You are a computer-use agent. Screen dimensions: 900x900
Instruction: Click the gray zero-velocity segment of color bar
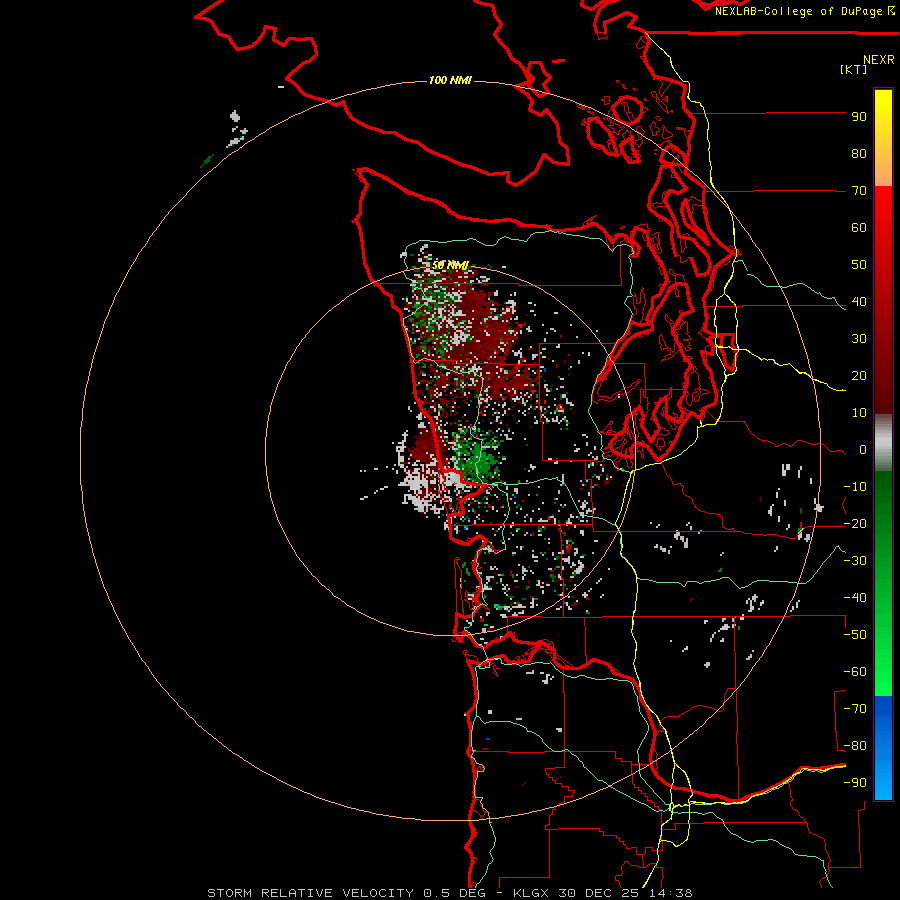(883, 443)
